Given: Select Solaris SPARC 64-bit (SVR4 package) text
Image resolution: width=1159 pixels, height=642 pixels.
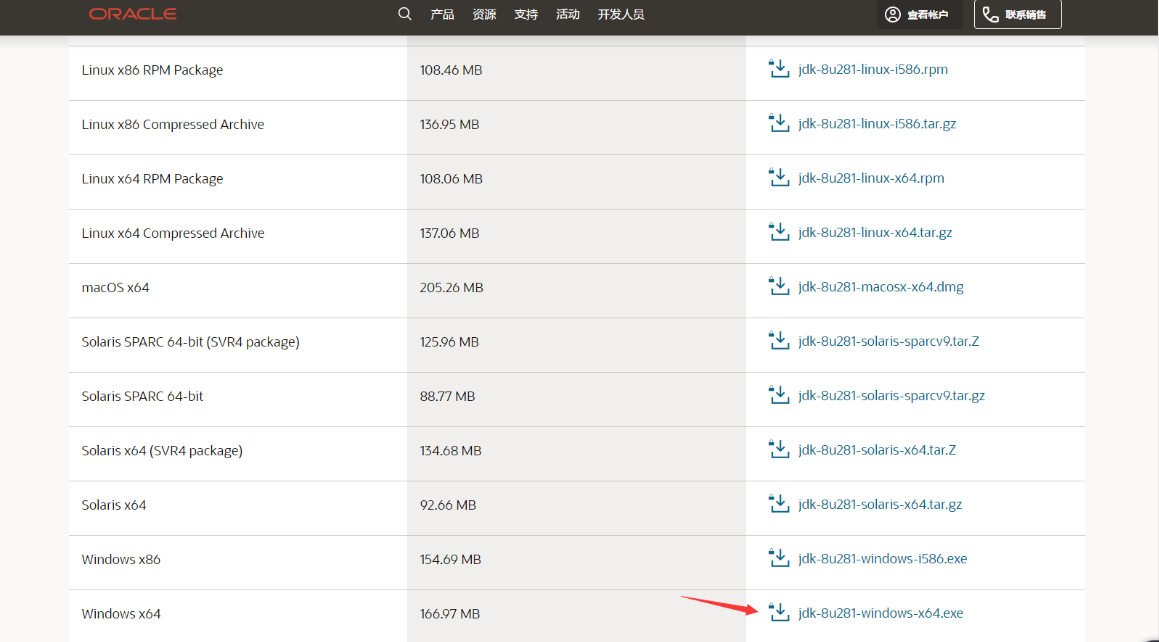Looking at the screenshot, I should (191, 342).
